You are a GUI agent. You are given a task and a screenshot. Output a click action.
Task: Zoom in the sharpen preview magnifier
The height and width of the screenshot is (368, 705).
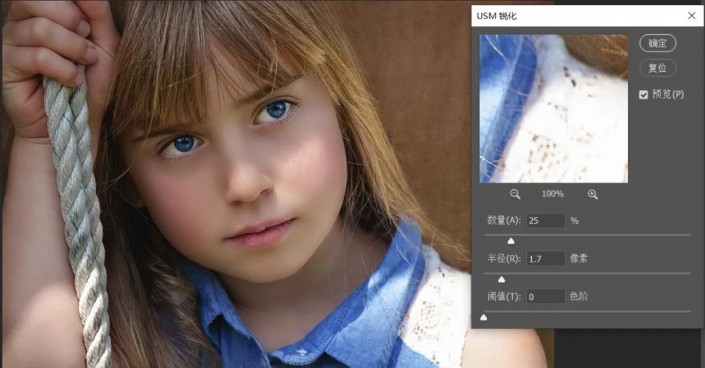click(593, 194)
